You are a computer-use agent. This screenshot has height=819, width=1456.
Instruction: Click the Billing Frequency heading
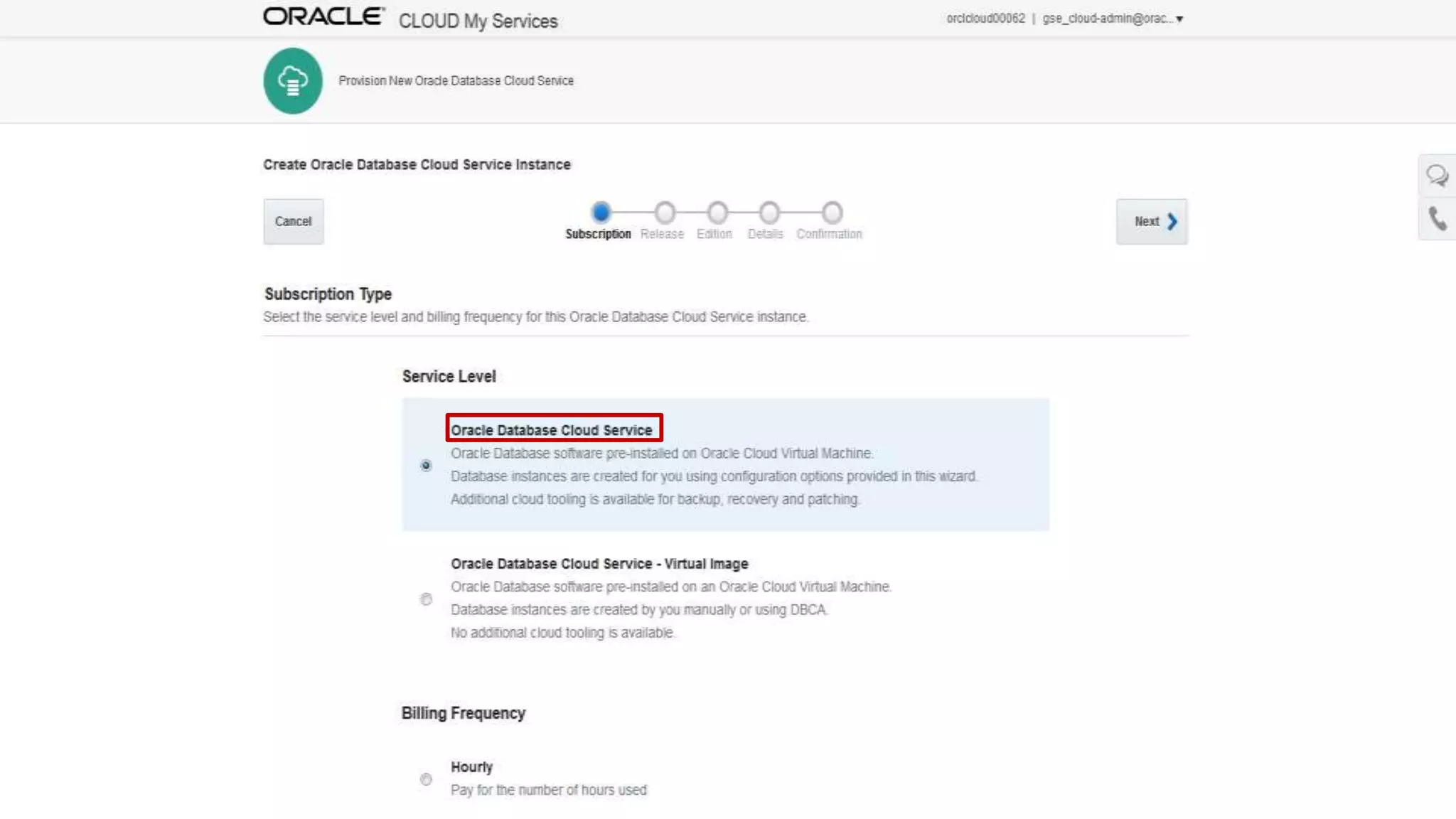[463, 713]
